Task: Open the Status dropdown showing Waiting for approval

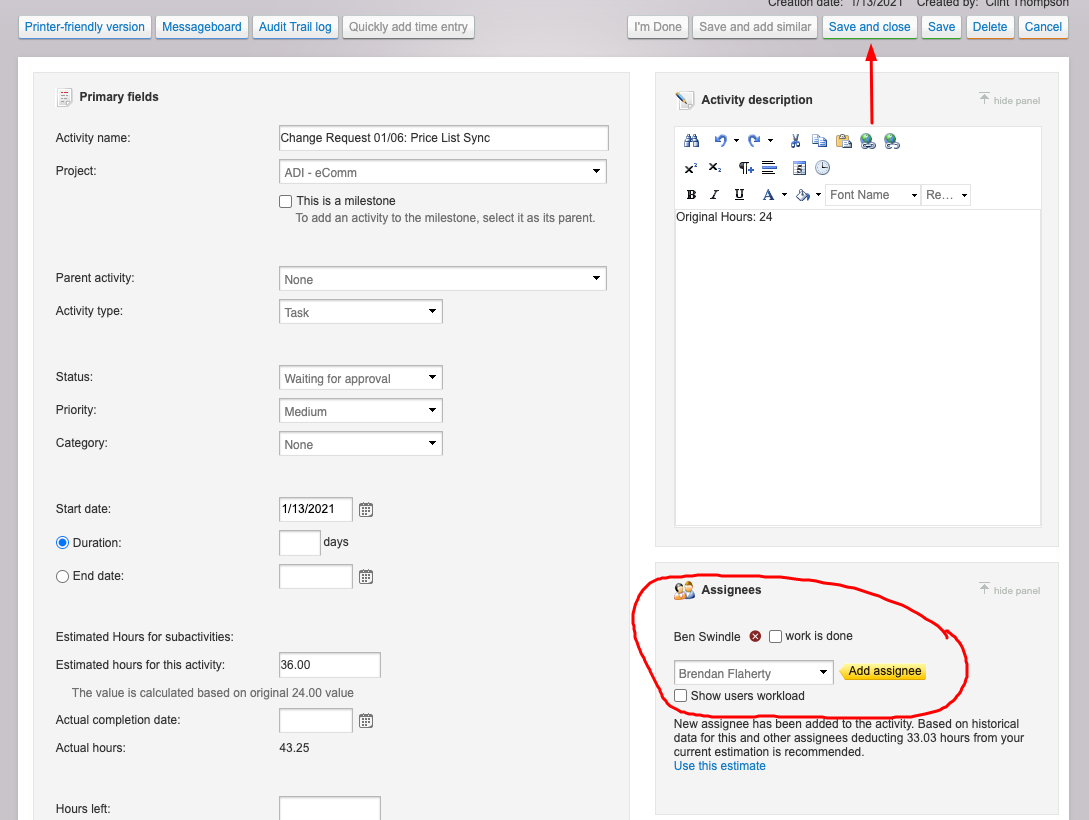Action: pos(360,378)
